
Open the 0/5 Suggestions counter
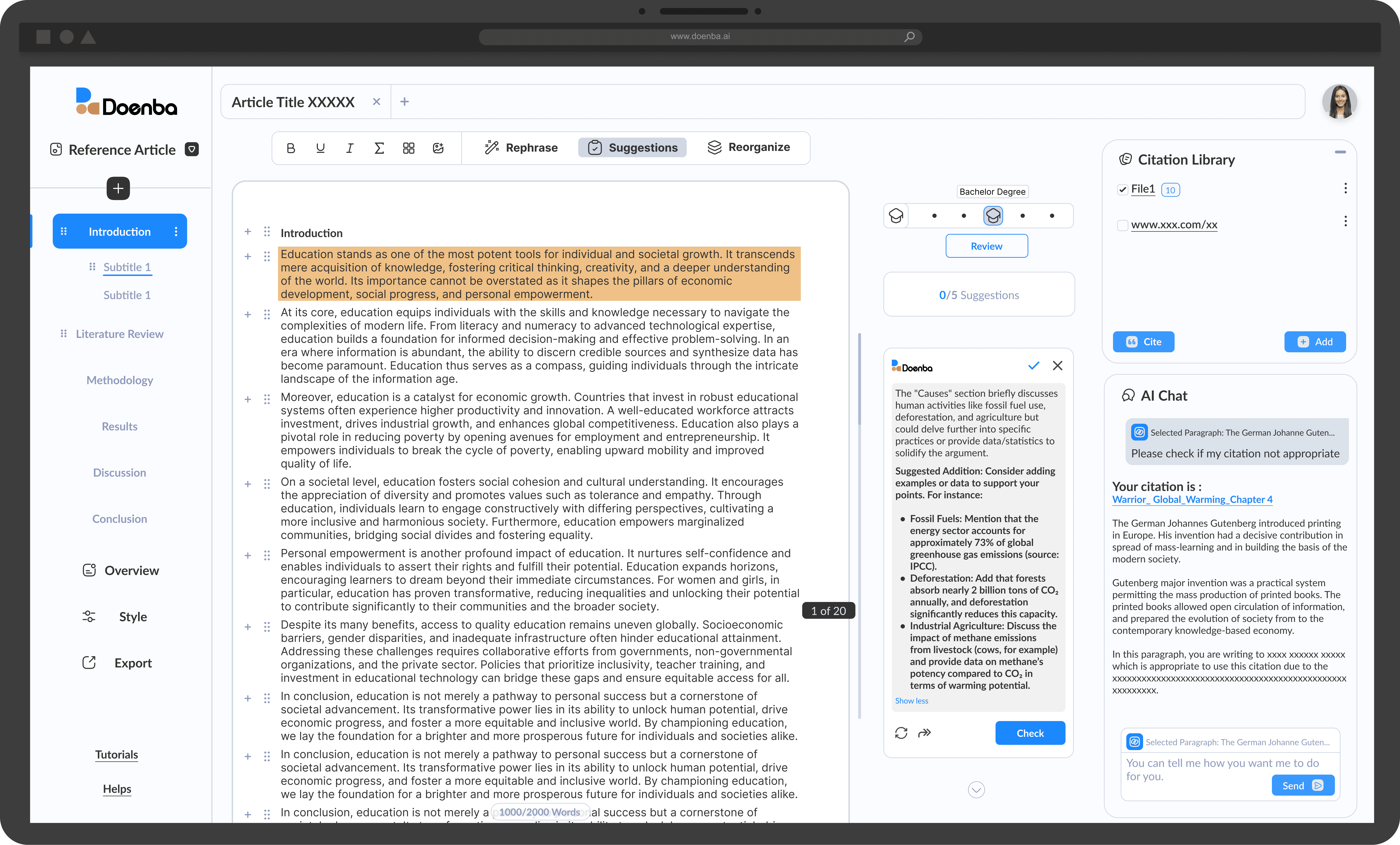coord(979,295)
